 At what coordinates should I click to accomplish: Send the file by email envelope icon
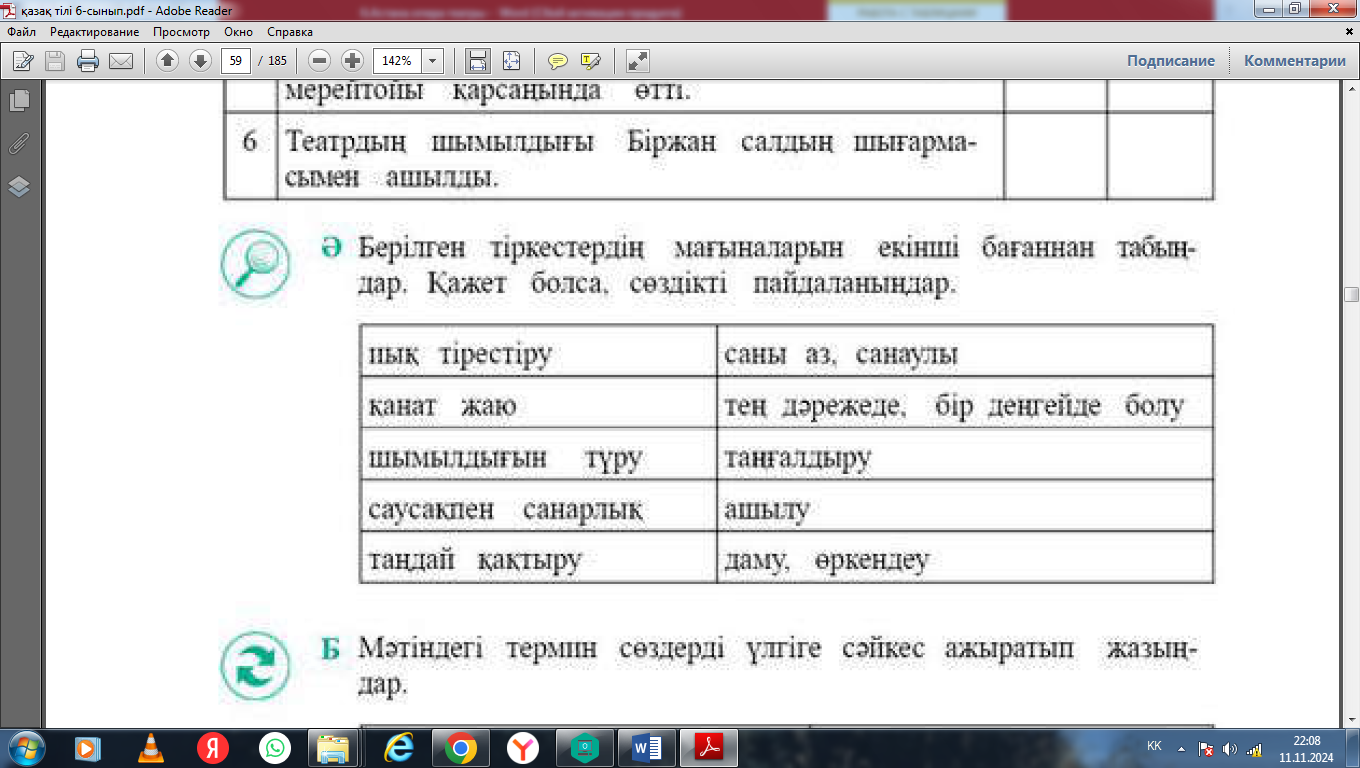121,61
